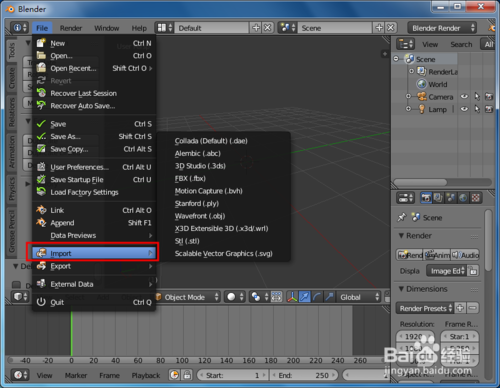The height and width of the screenshot is (388, 500).
Task: Expand the Camera outliner item
Action: pyautogui.click(x=408, y=97)
